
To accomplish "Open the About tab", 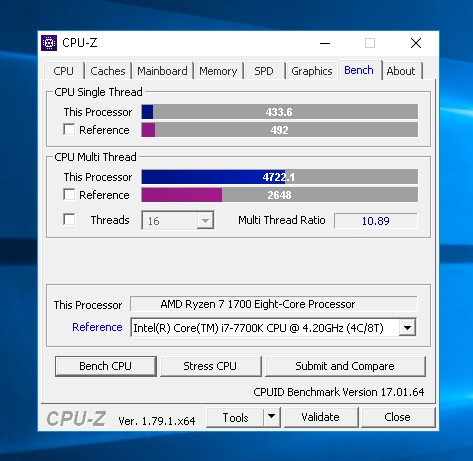I will (401, 71).
